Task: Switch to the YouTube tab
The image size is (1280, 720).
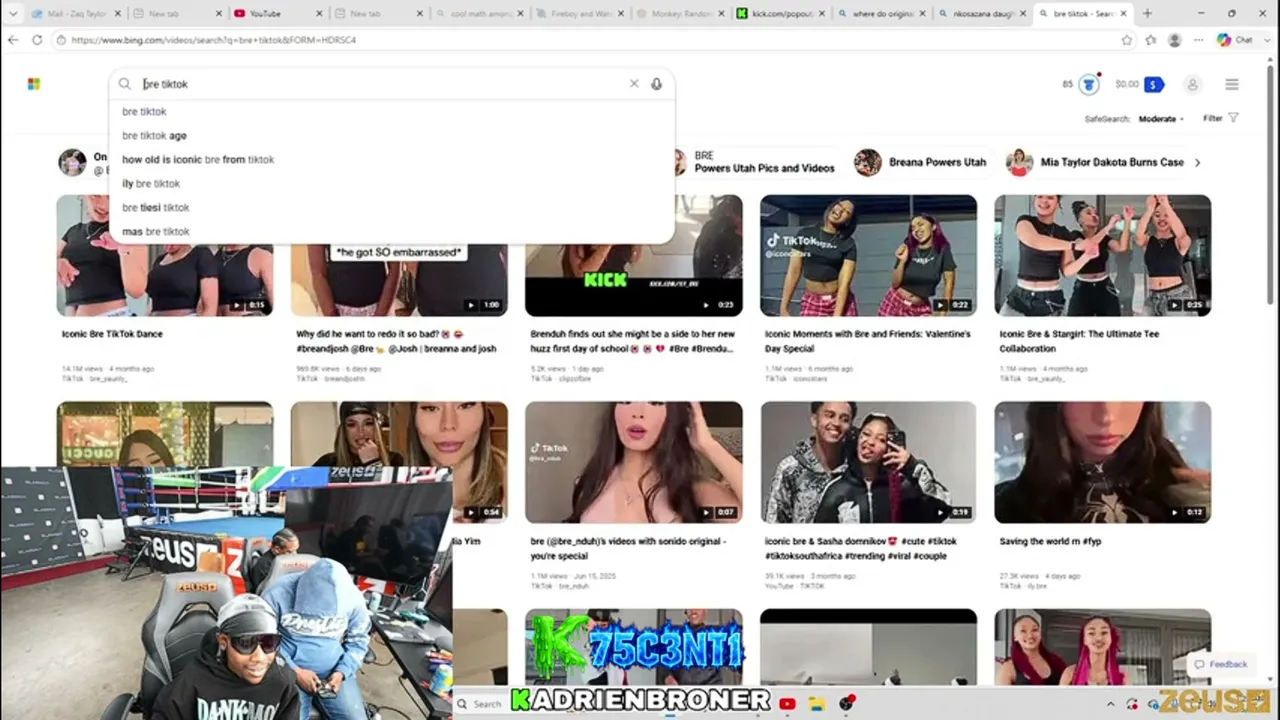Action: tap(279, 14)
